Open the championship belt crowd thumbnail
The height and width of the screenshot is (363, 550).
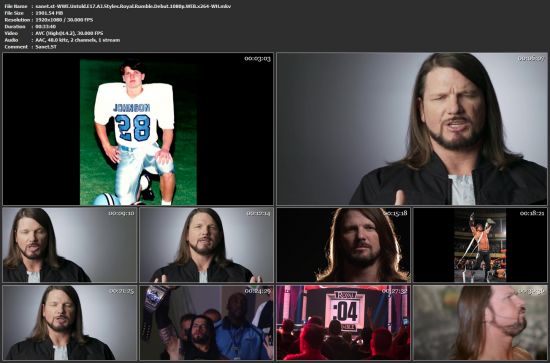(206, 323)
